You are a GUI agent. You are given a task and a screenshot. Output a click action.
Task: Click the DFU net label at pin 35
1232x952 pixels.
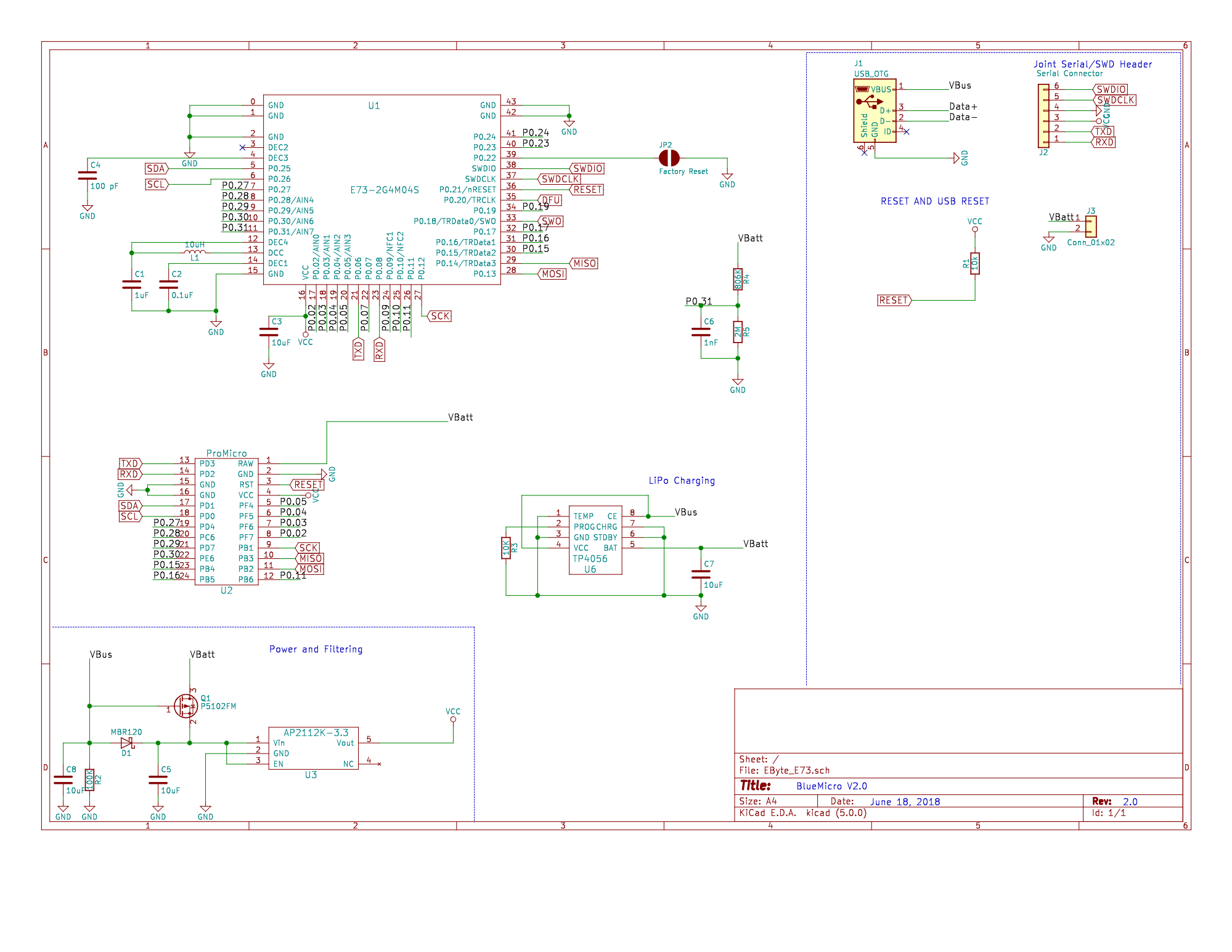(x=550, y=200)
